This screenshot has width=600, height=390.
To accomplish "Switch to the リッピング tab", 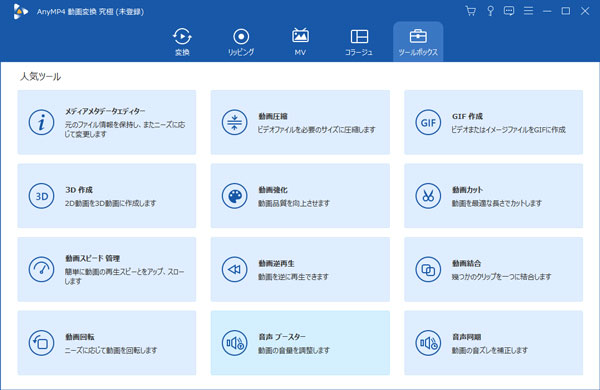I will tap(241, 42).
